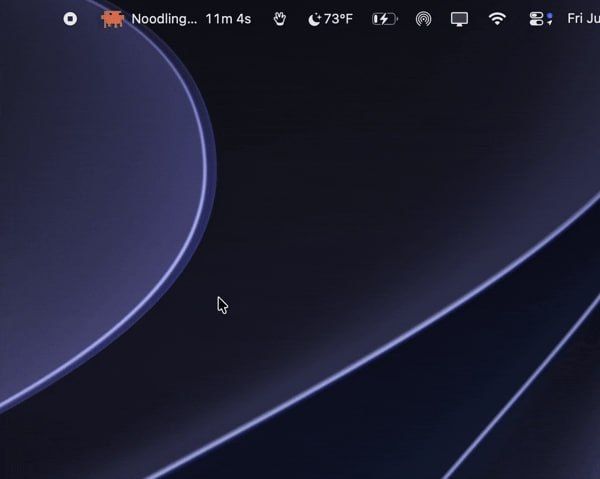Open the display mirroring icon

(x=459, y=19)
